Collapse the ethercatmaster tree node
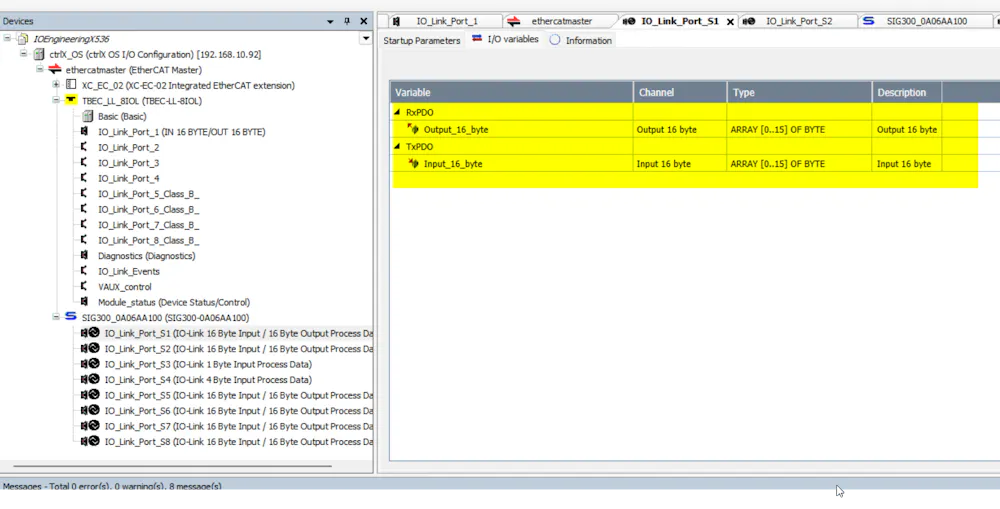 [x=40, y=70]
